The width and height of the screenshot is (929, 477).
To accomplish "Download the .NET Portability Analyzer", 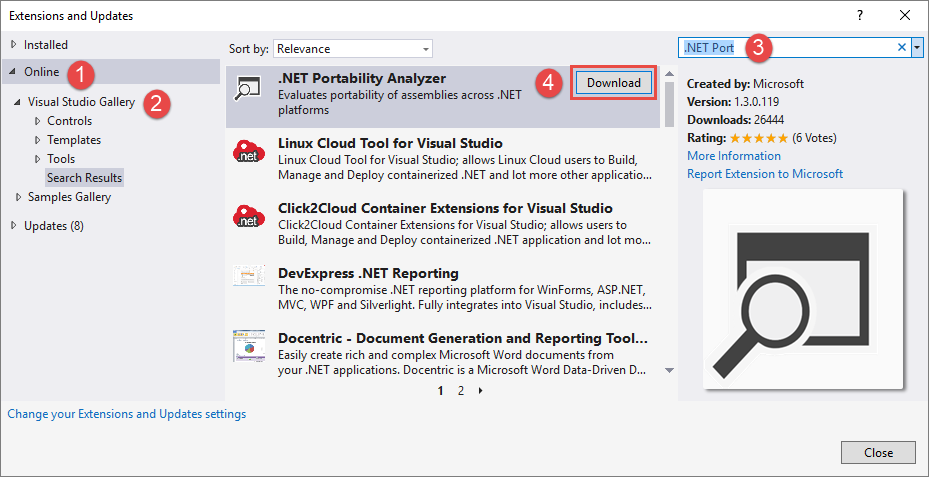I will coord(613,83).
